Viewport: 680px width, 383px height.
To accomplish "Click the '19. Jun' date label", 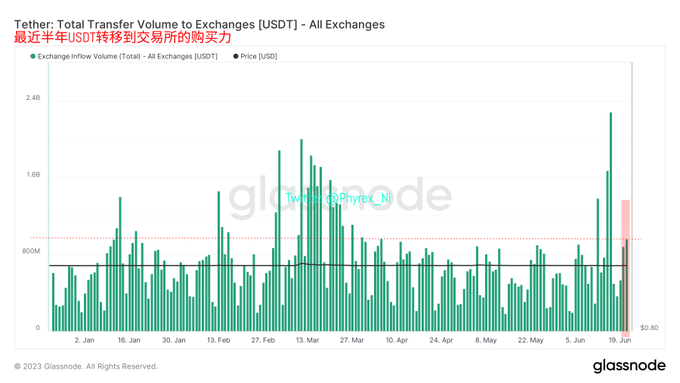I will point(620,340).
